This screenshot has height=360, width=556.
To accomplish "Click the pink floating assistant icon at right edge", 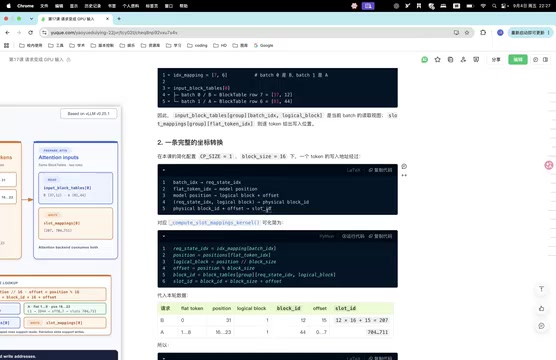I will coord(549,165).
